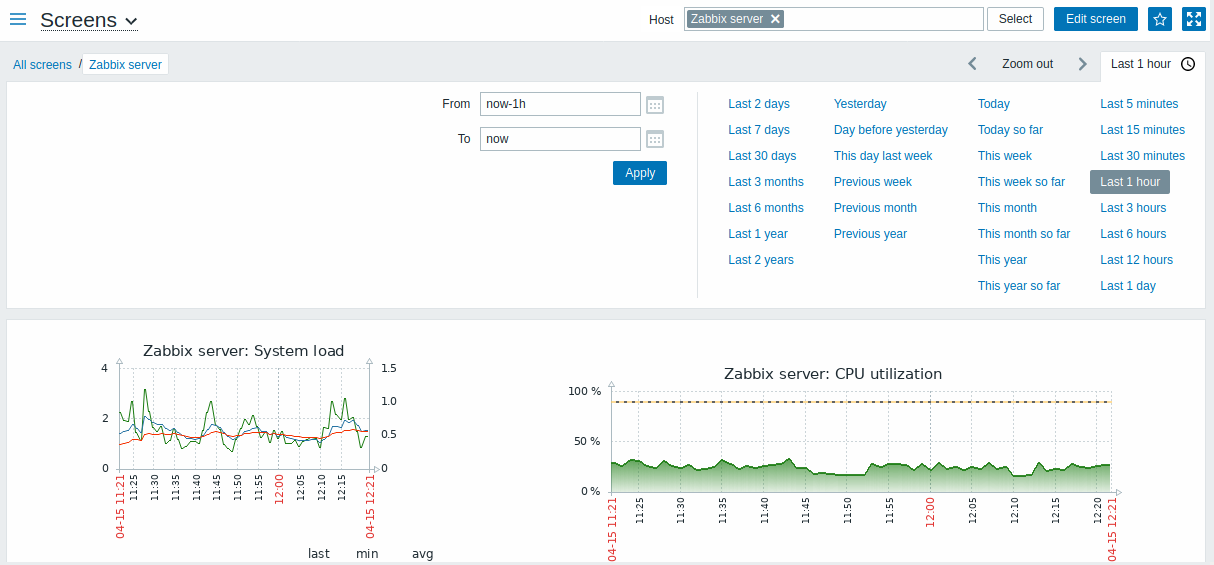The width and height of the screenshot is (1214, 565).
Task: Select Previous week period
Action: (873, 182)
